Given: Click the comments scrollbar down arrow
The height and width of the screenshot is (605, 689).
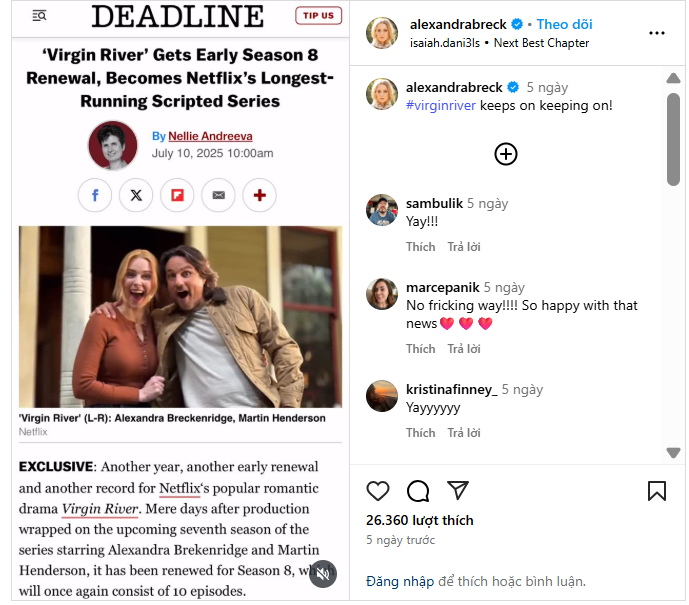Looking at the screenshot, I should 673,453.
